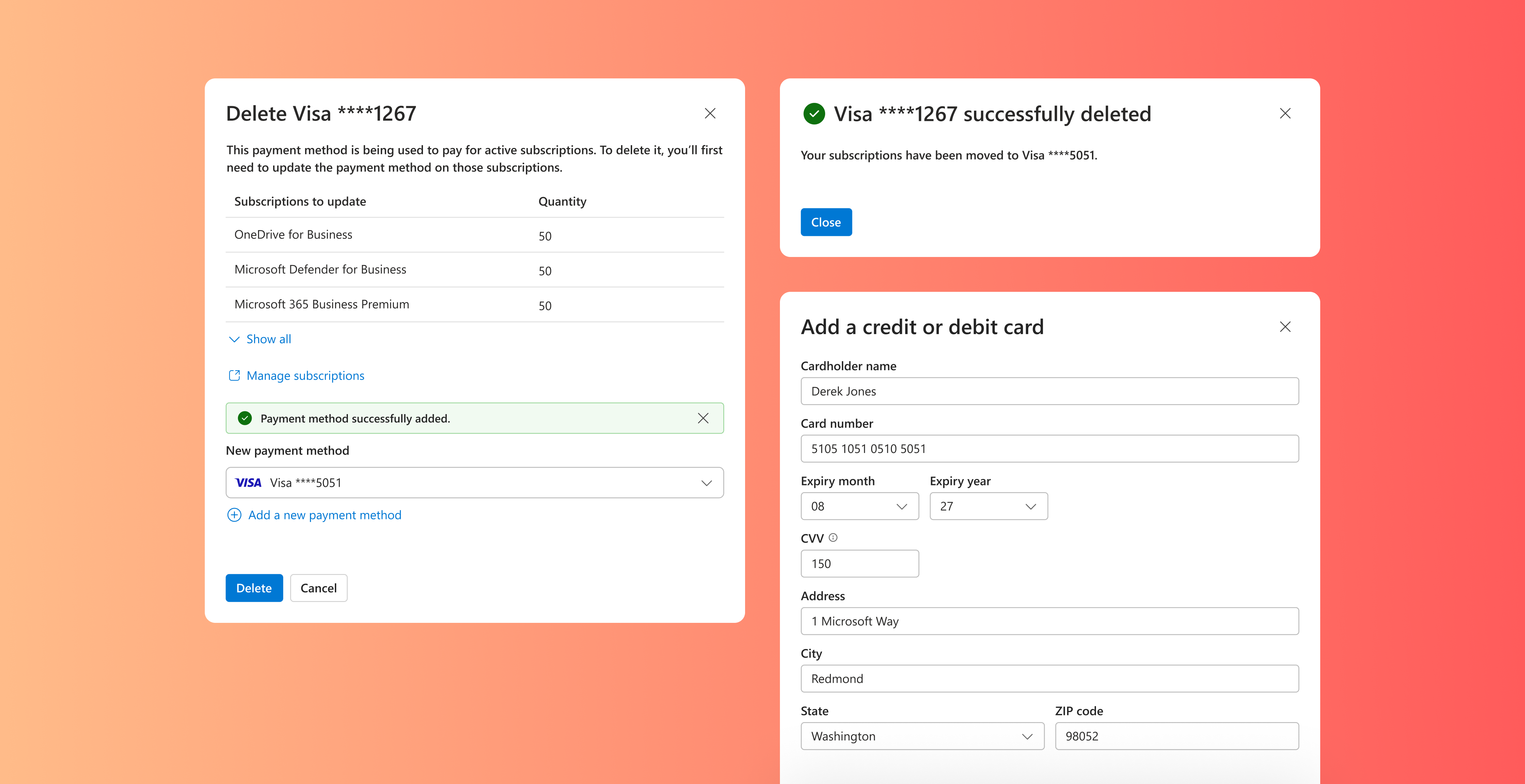Viewport: 1525px width, 784px height.
Task: Click the ZIP code field
Action: 1177,736
